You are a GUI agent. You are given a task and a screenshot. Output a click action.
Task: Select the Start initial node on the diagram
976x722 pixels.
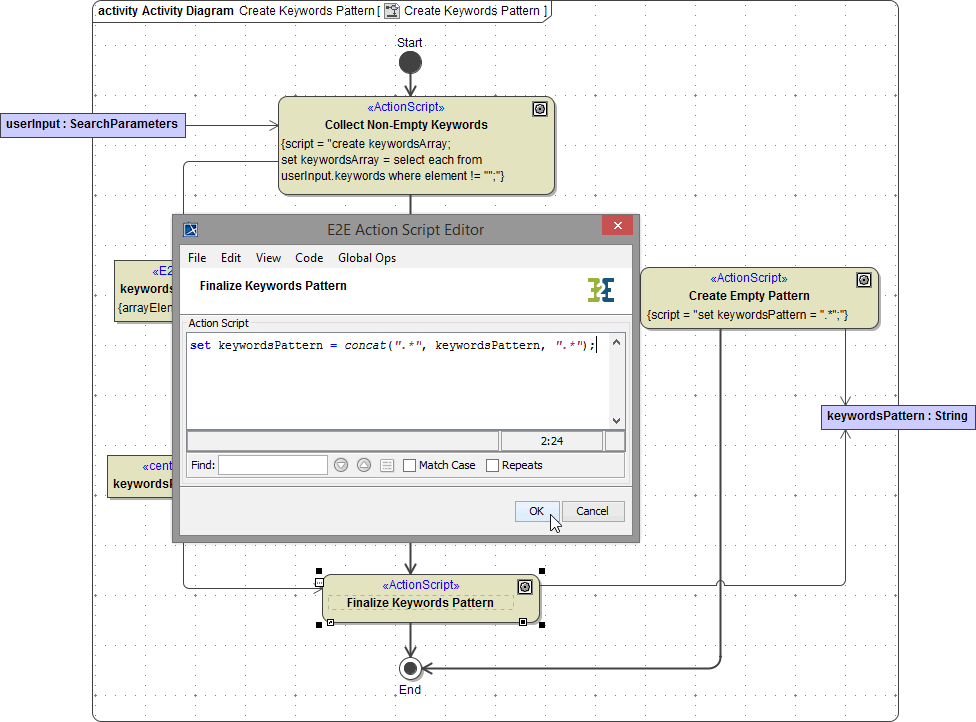[x=410, y=62]
